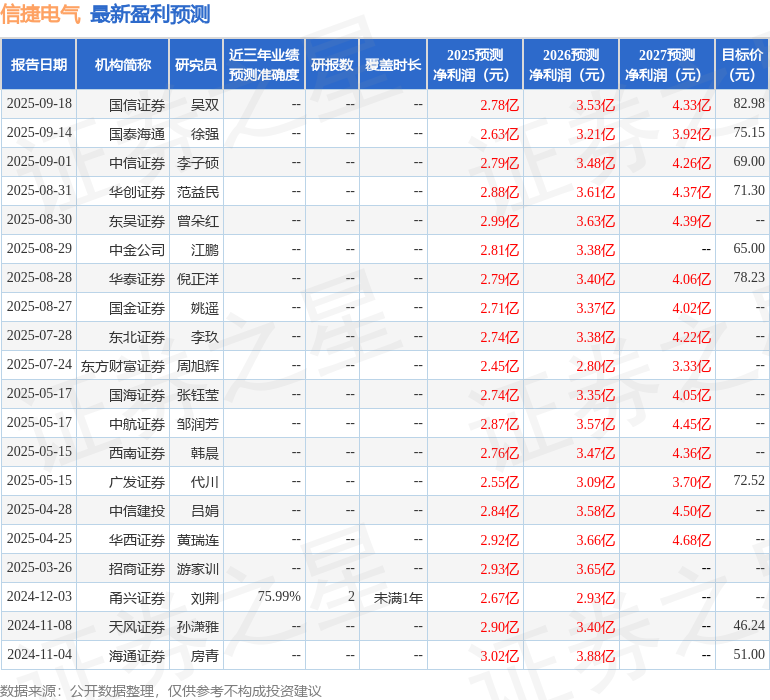Click the 研报数 column header
The width and height of the screenshot is (770, 700).
[x=332, y=64]
